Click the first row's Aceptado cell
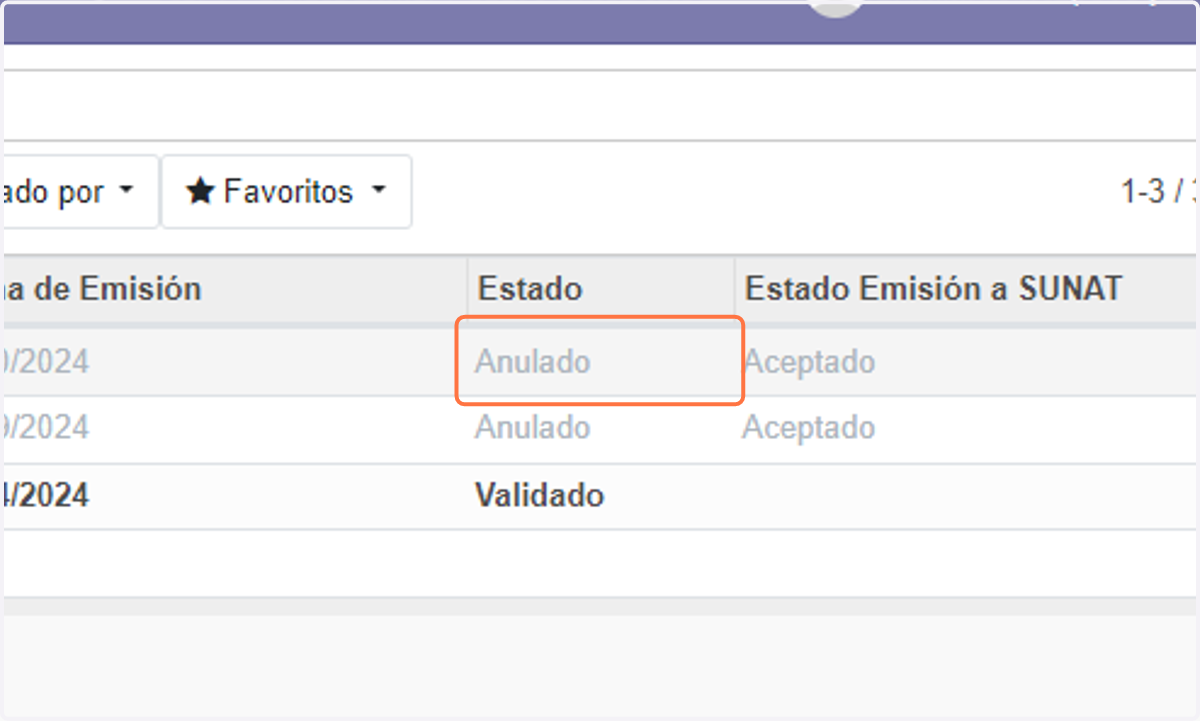Viewport: 1200px width, 721px height. click(x=965, y=361)
